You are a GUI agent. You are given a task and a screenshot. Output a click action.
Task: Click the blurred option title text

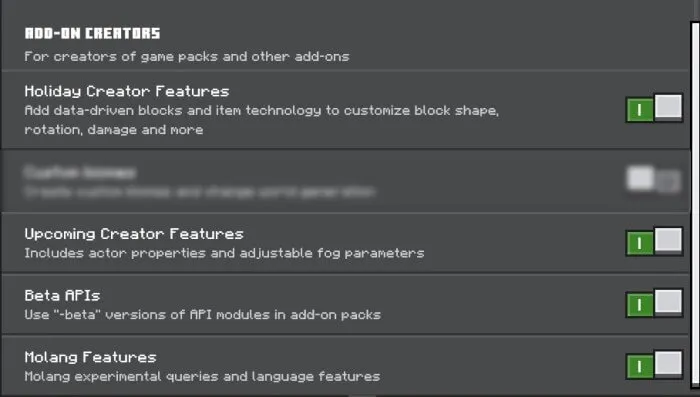coord(80,172)
